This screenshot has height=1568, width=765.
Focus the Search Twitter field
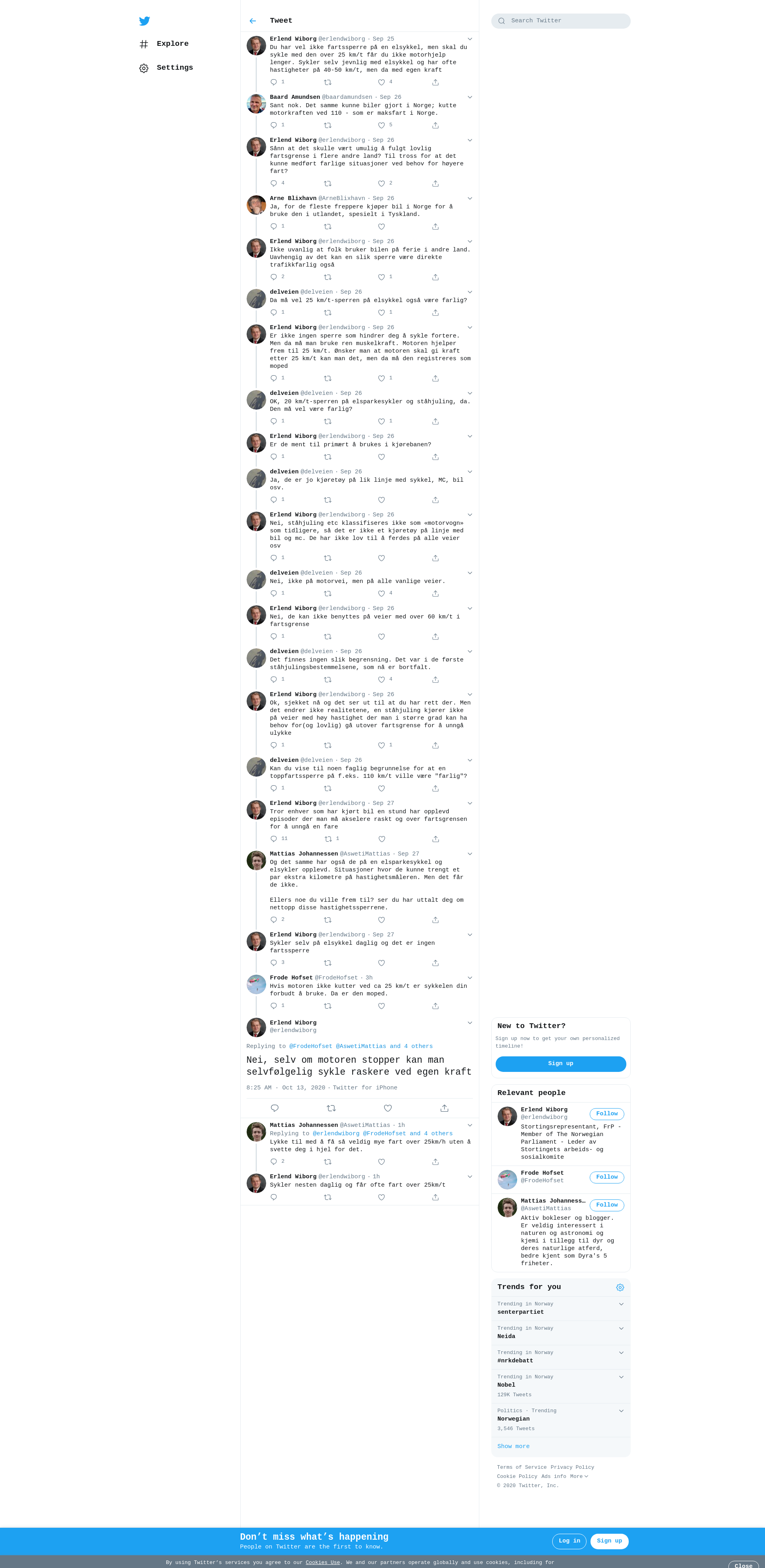tap(561, 21)
